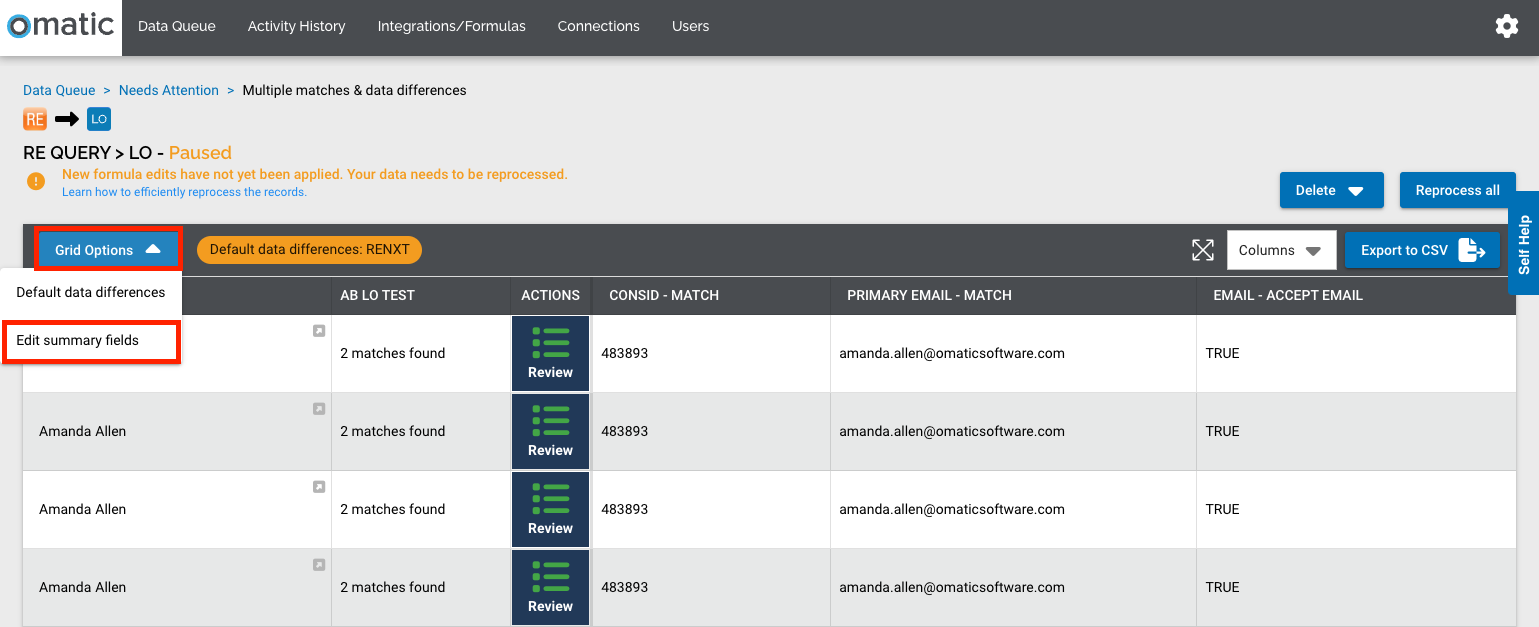Screen dimensions: 1539x627
Task: Click the ACTIONS column header
Action: click(550, 295)
